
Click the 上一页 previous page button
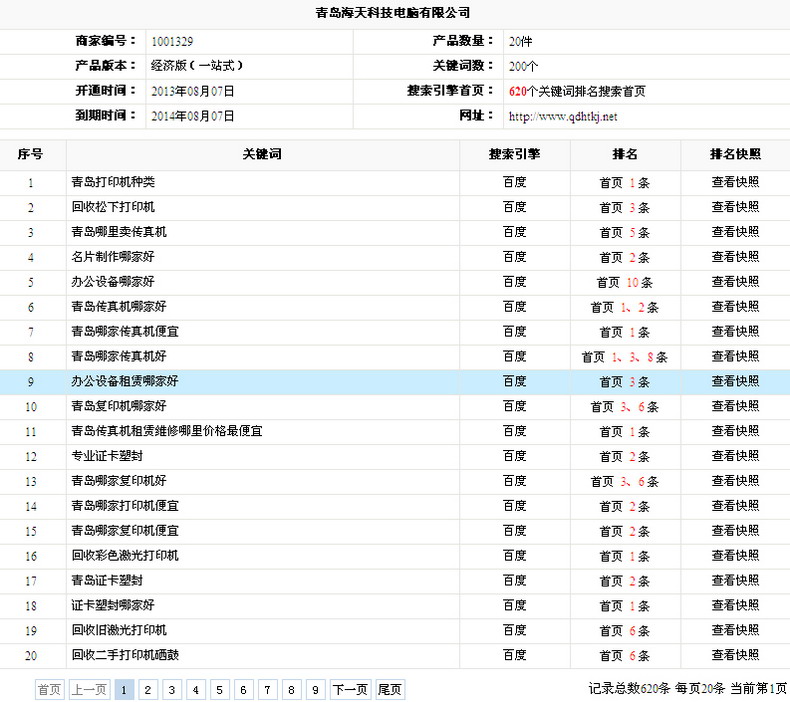click(89, 689)
